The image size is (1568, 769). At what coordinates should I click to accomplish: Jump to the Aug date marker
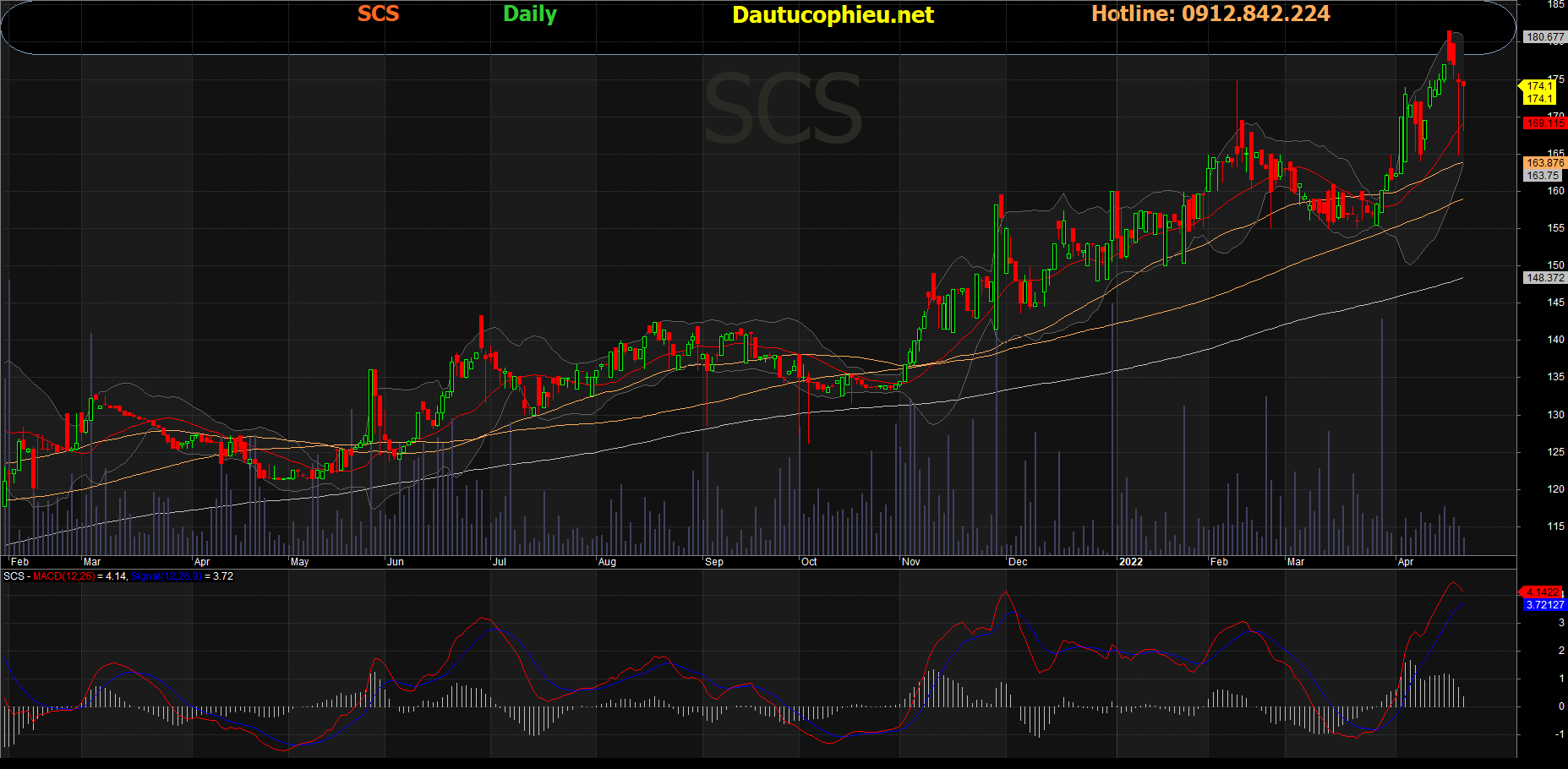pyautogui.click(x=607, y=562)
